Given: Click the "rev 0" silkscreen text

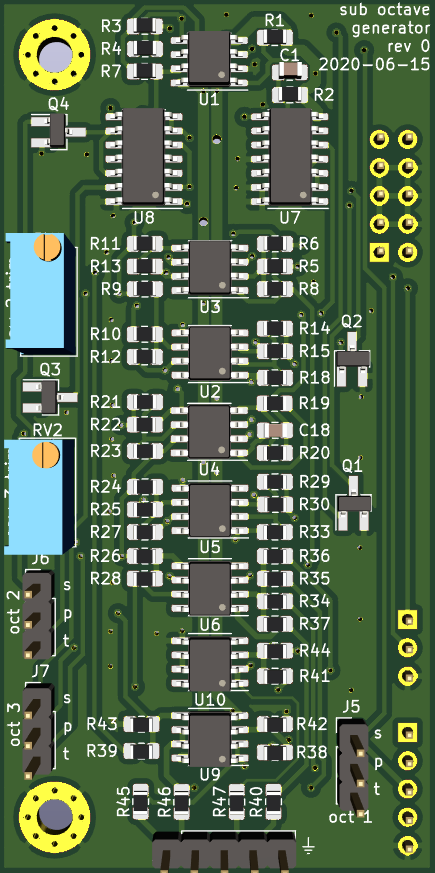Looking at the screenshot, I should [x=409, y=46].
